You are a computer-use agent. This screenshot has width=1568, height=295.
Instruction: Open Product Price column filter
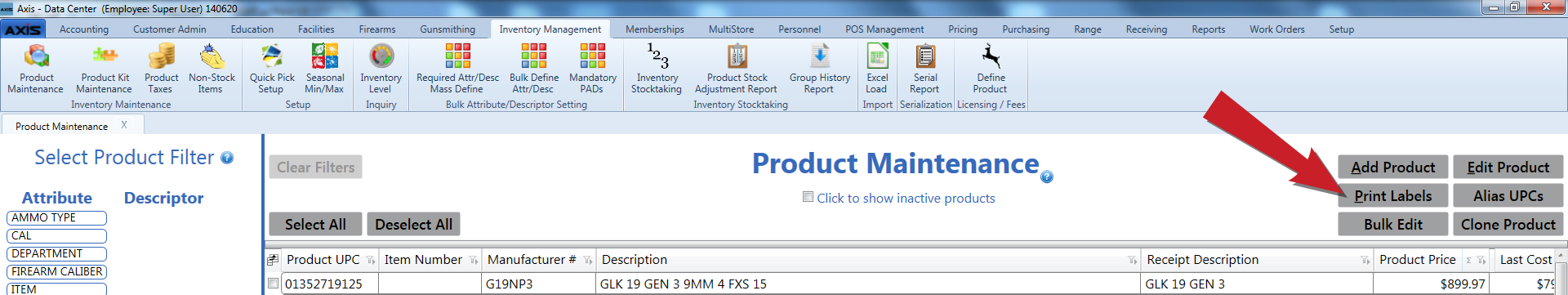[x=1481, y=261]
